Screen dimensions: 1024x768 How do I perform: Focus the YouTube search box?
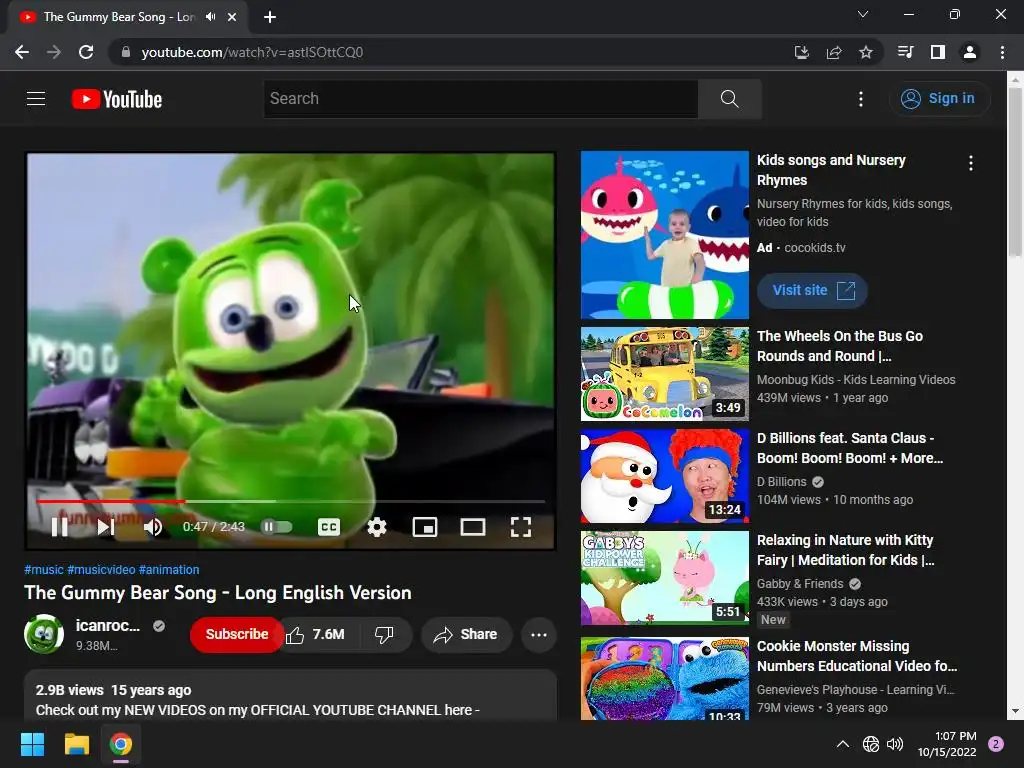click(481, 99)
